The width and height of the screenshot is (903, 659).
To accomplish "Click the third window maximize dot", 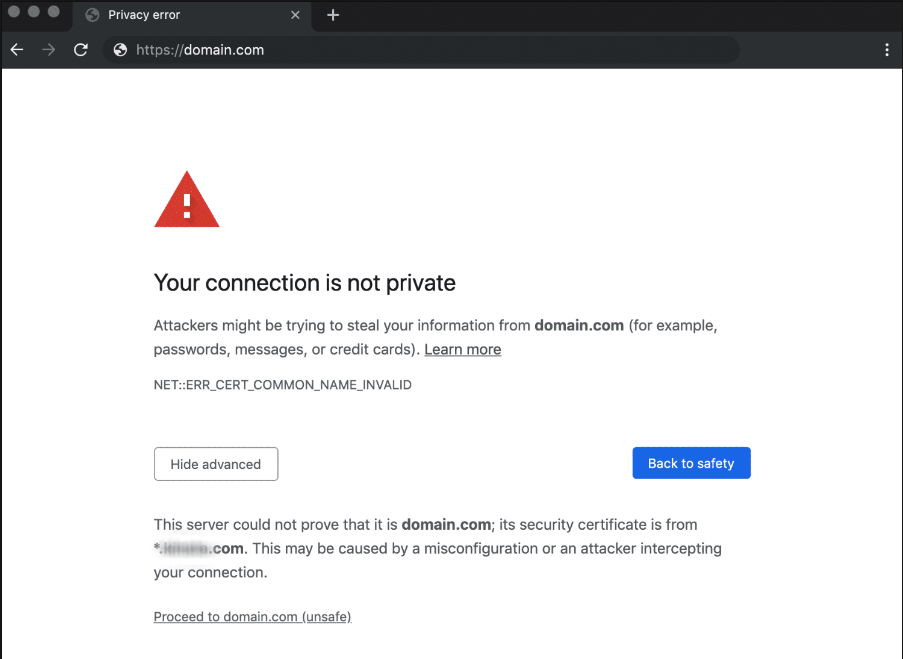I will tap(54, 12).
